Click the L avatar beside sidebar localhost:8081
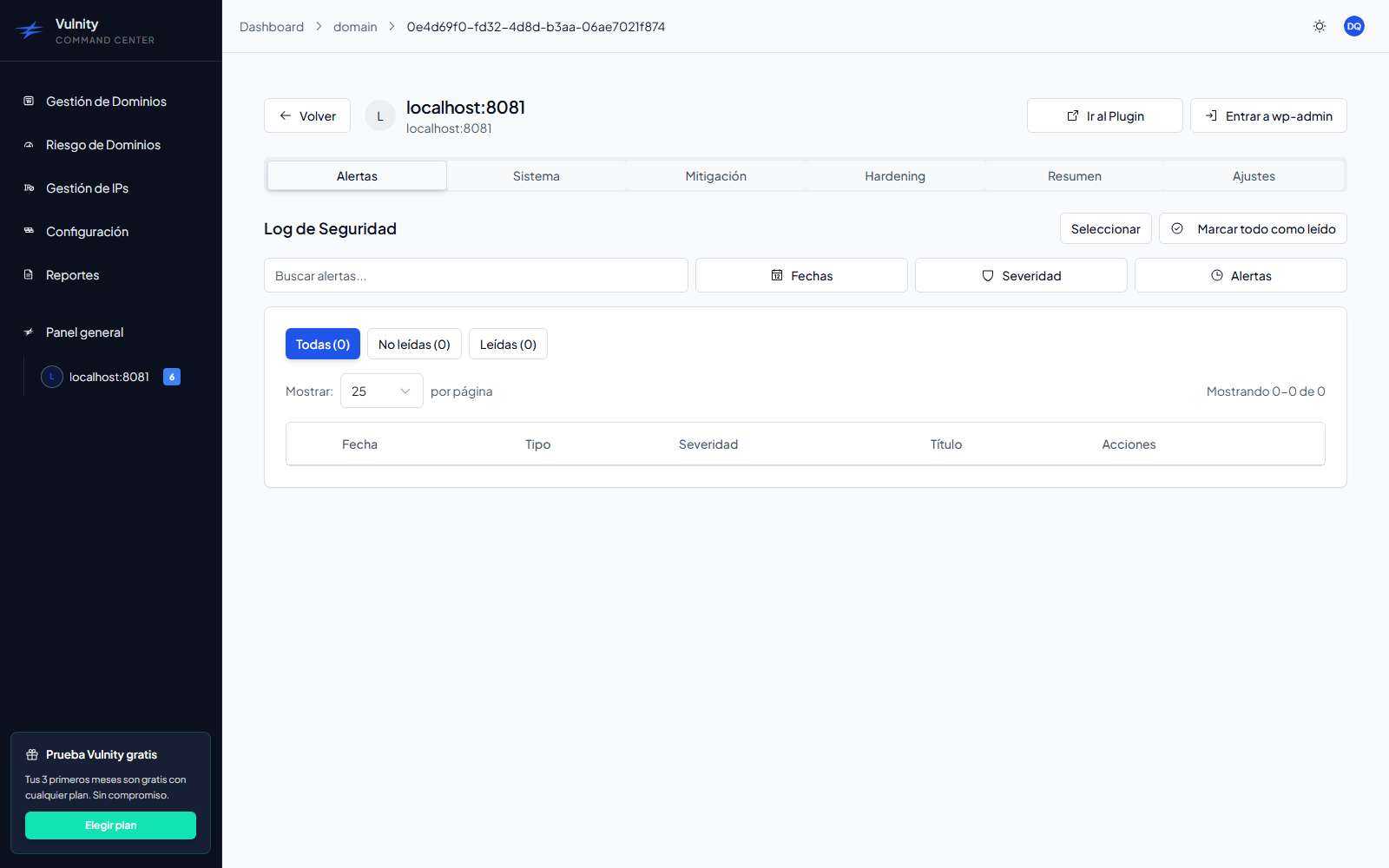 click(x=52, y=377)
